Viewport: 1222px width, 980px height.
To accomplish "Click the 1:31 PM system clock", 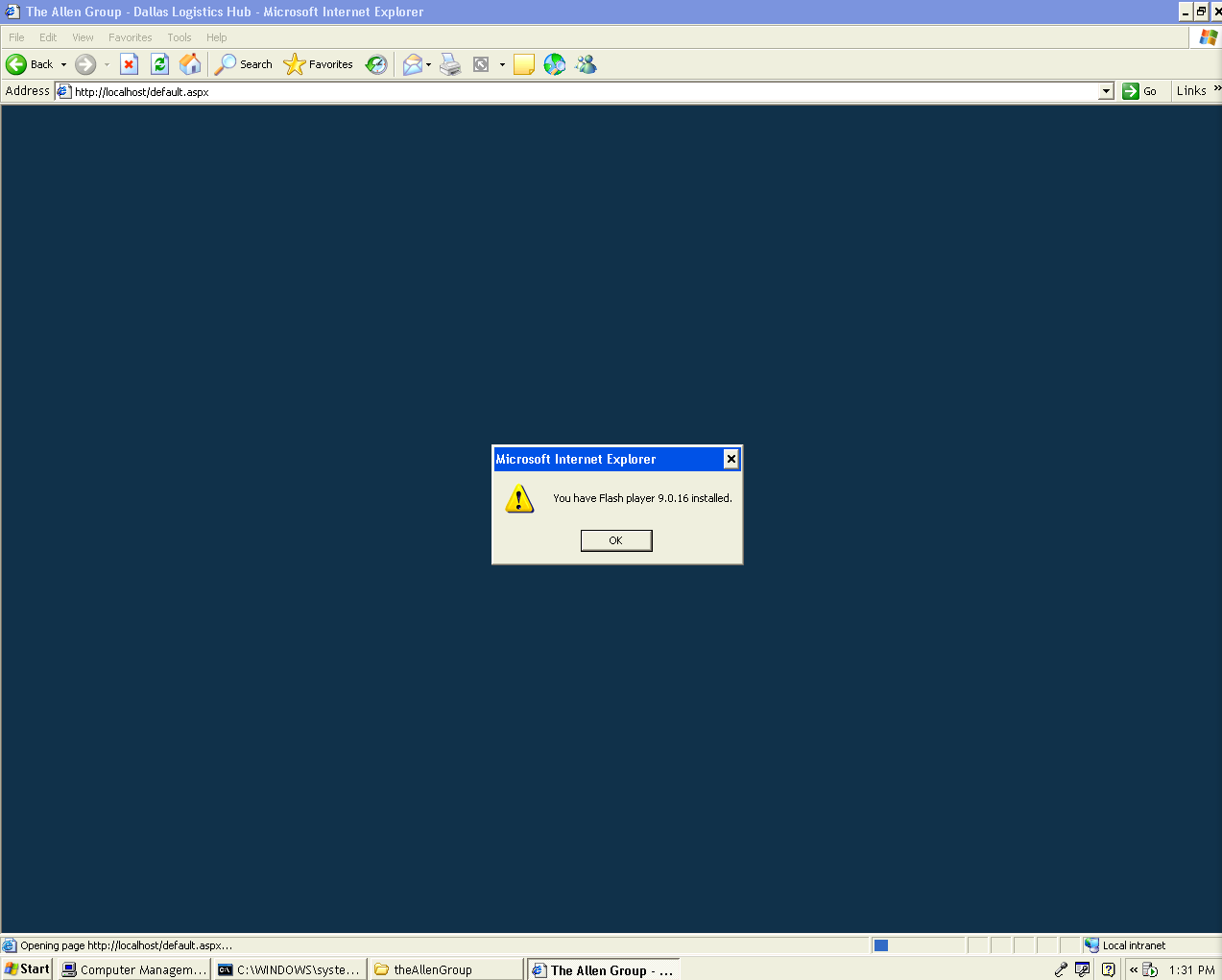I will point(1192,970).
